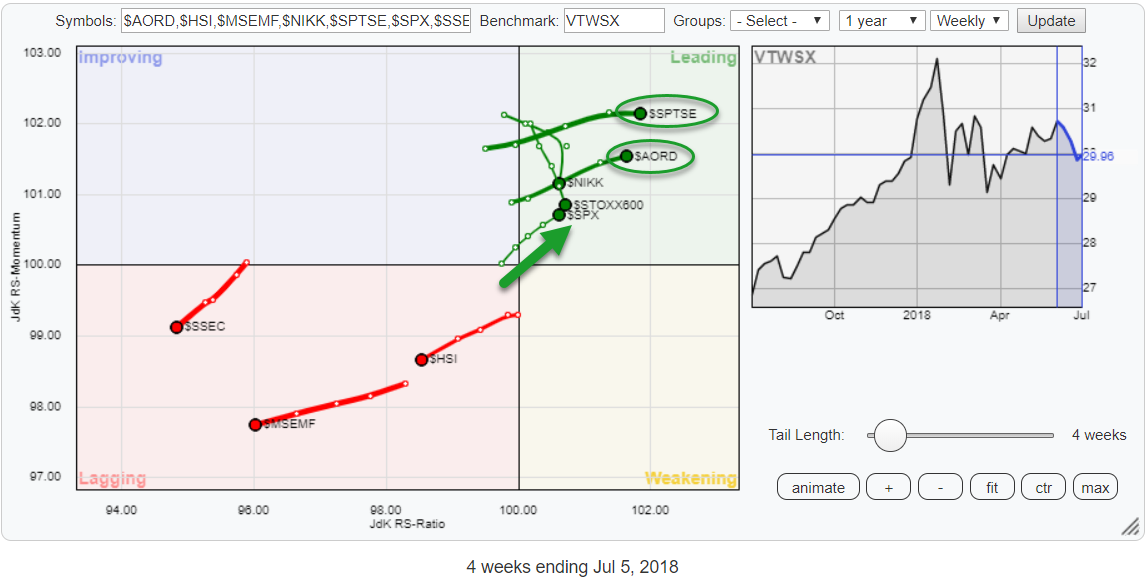1147x581 pixels.
Task: Click the Symbols input field
Action: click(x=295, y=20)
